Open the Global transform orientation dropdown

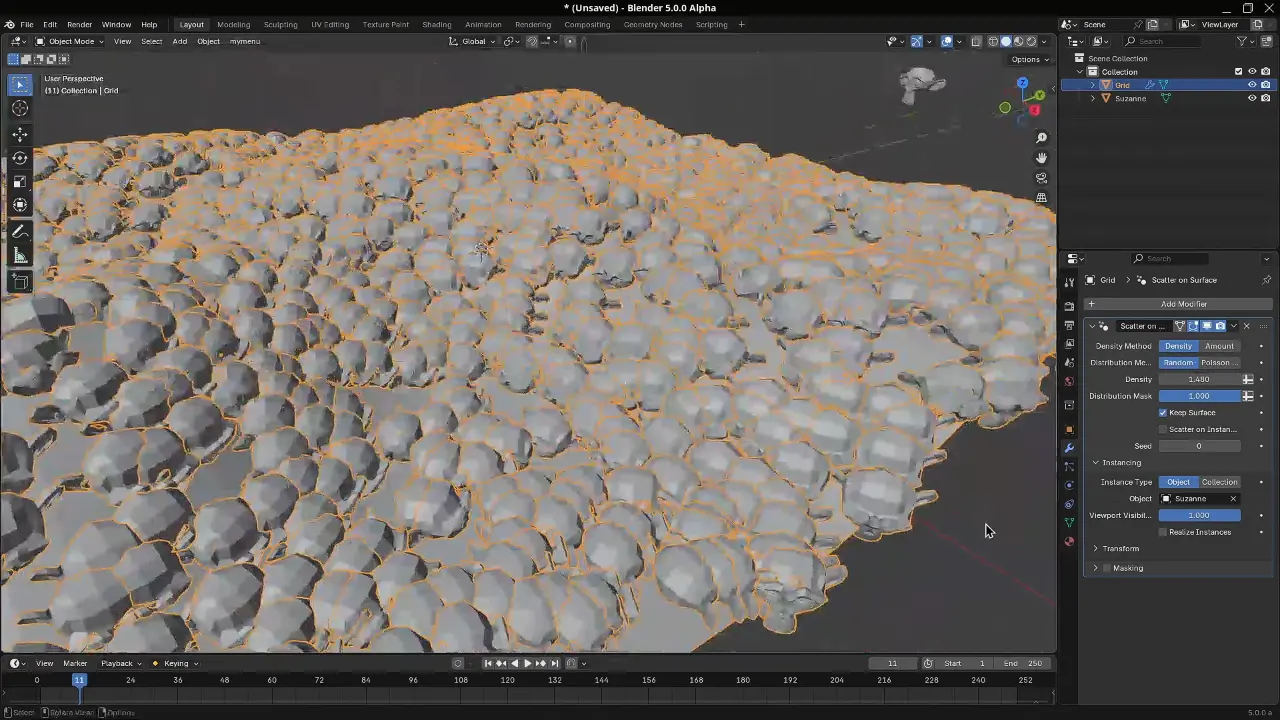pos(473,41)
